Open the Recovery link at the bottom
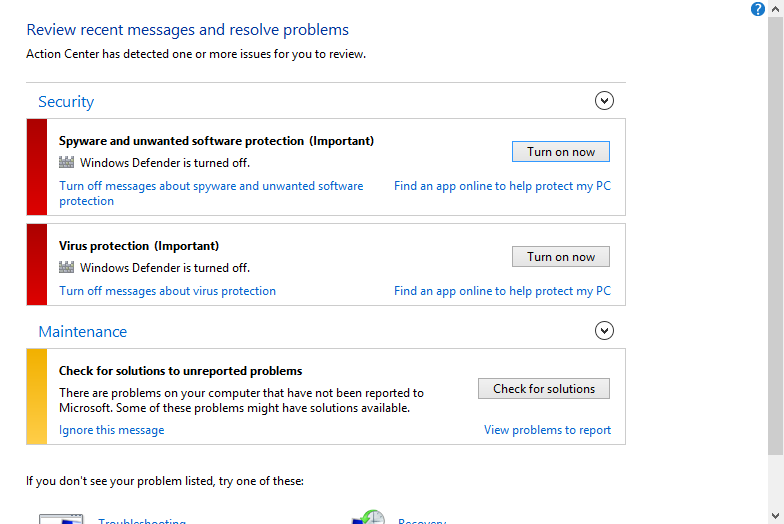This screenshot has width=784, height=524. [422, 520]
